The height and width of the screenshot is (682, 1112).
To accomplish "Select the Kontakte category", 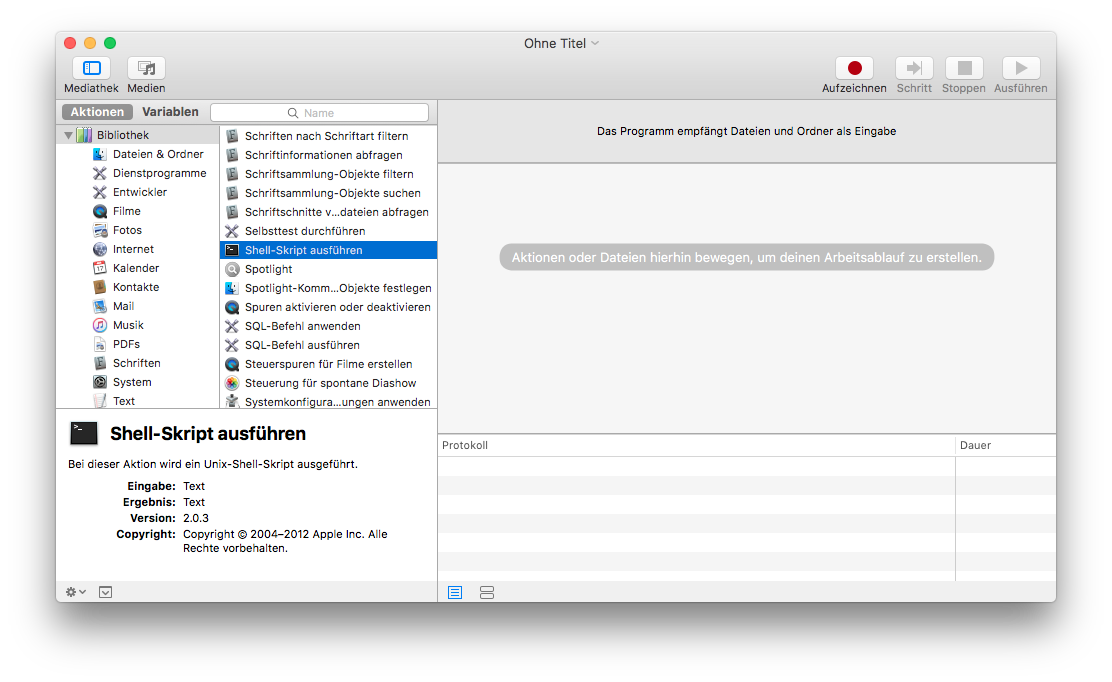I will [138, 287].
